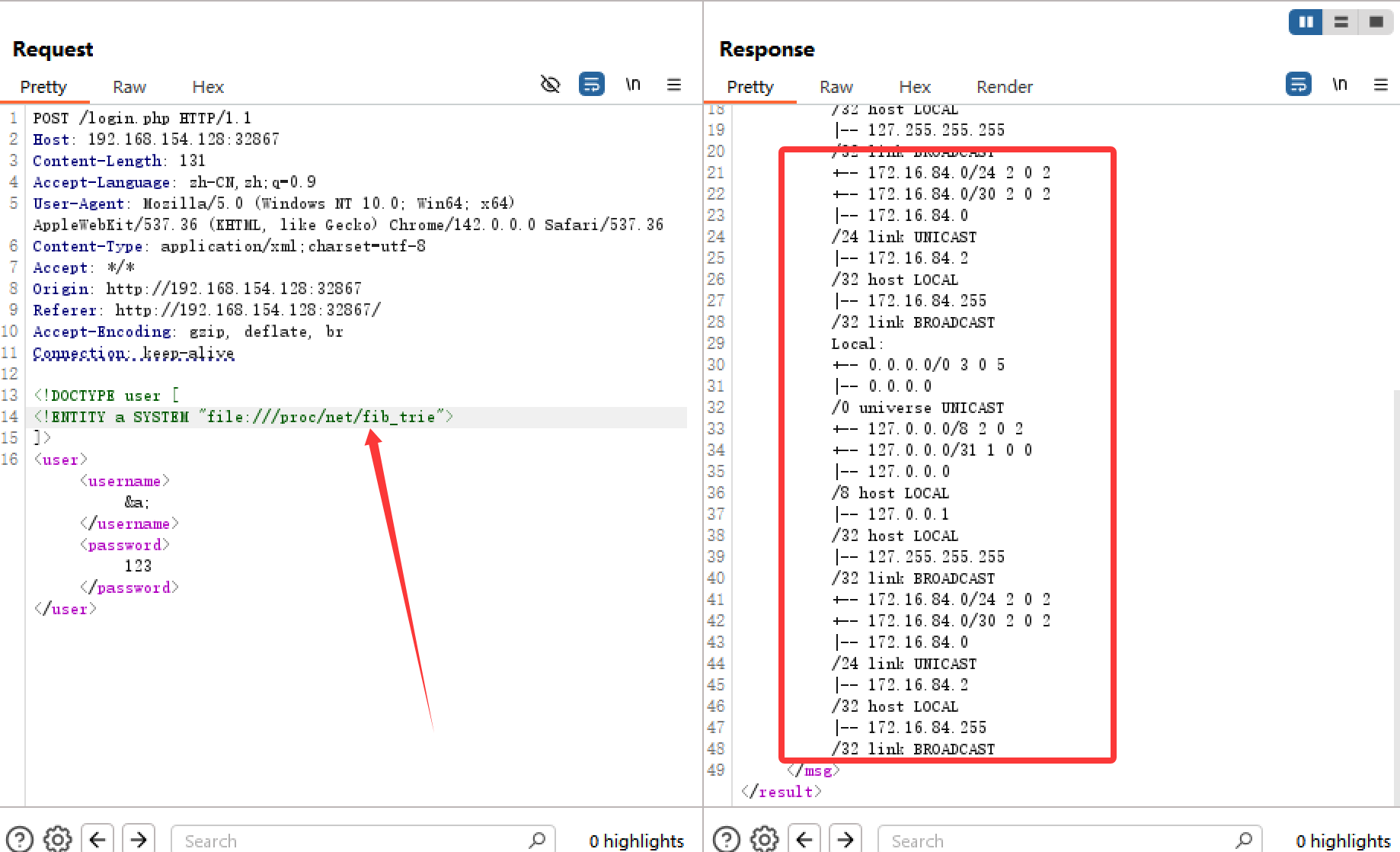Open help icon below Request panel
1400x852 pixels.
(20, 839)
